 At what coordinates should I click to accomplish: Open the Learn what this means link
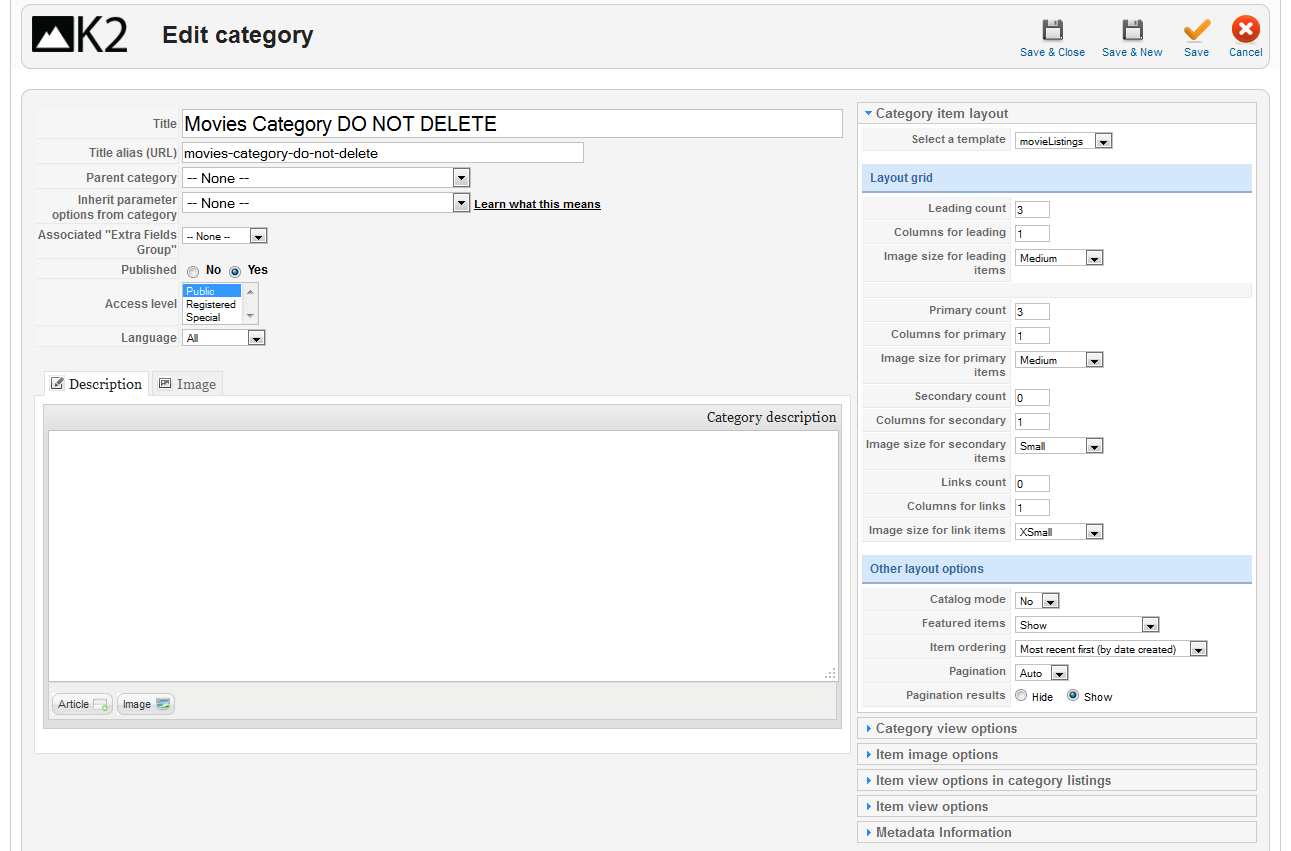pyautogui.click(x=537, y=204)
